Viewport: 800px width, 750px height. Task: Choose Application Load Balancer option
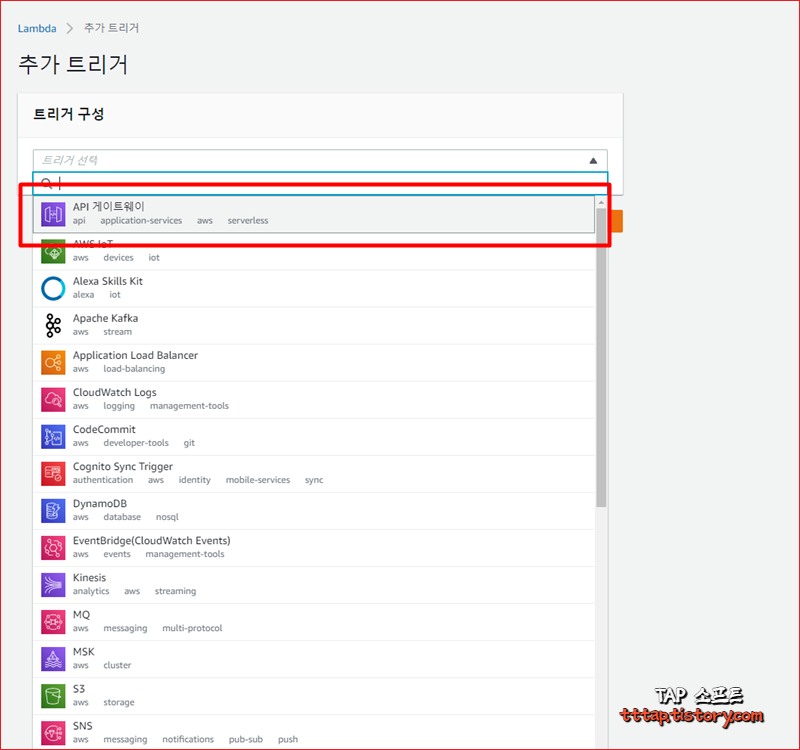[314, 363]
